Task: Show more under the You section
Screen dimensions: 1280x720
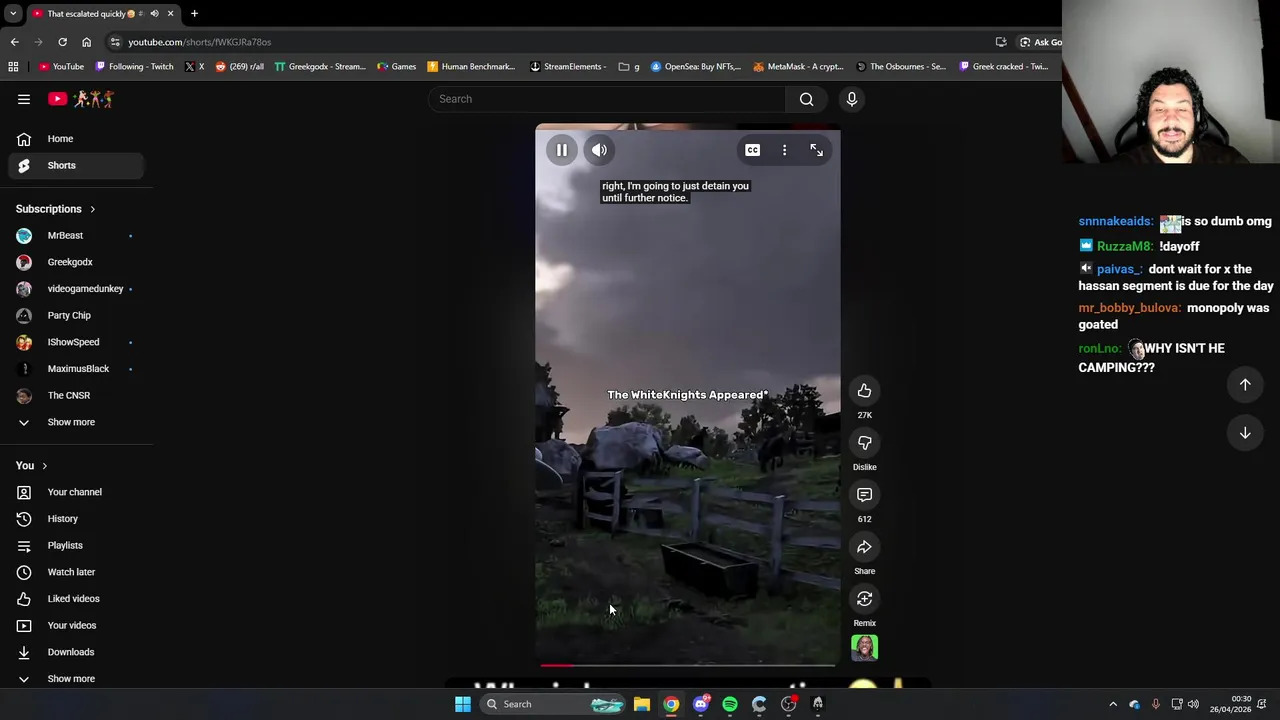Action: tap(76, 679)
